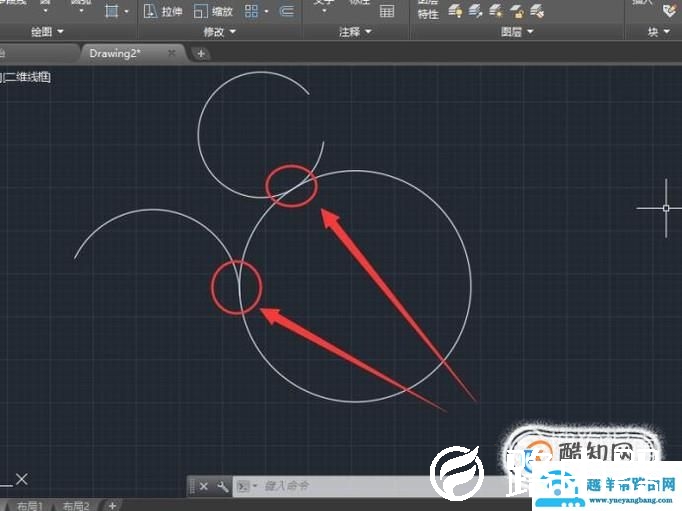Click the Offset tool icon
The image size is (682, 511).
[x=287, y=11]
